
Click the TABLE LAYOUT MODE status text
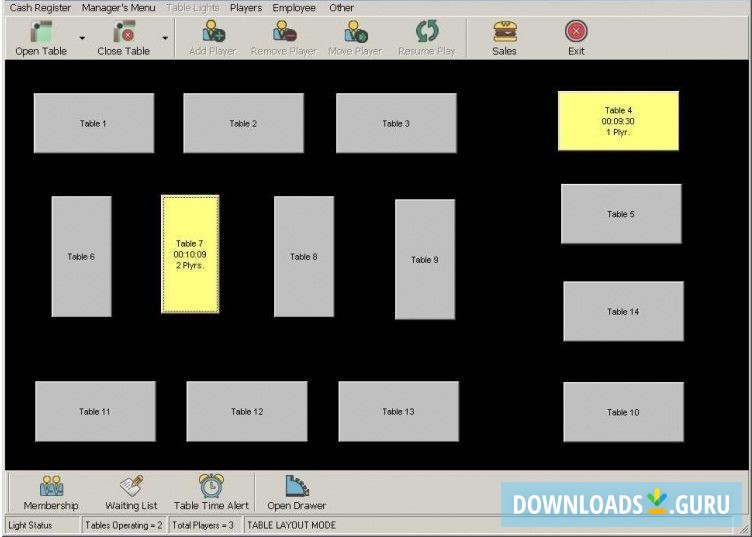[292, 525]
